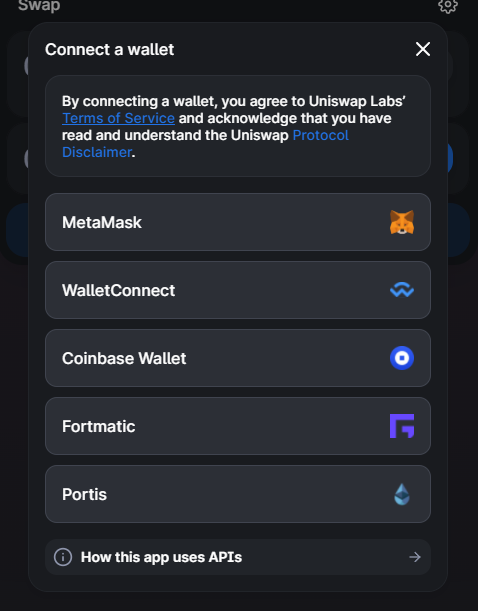Click the WalletConnect wave logo icon

pyautogui.click(x=402, y=290)
